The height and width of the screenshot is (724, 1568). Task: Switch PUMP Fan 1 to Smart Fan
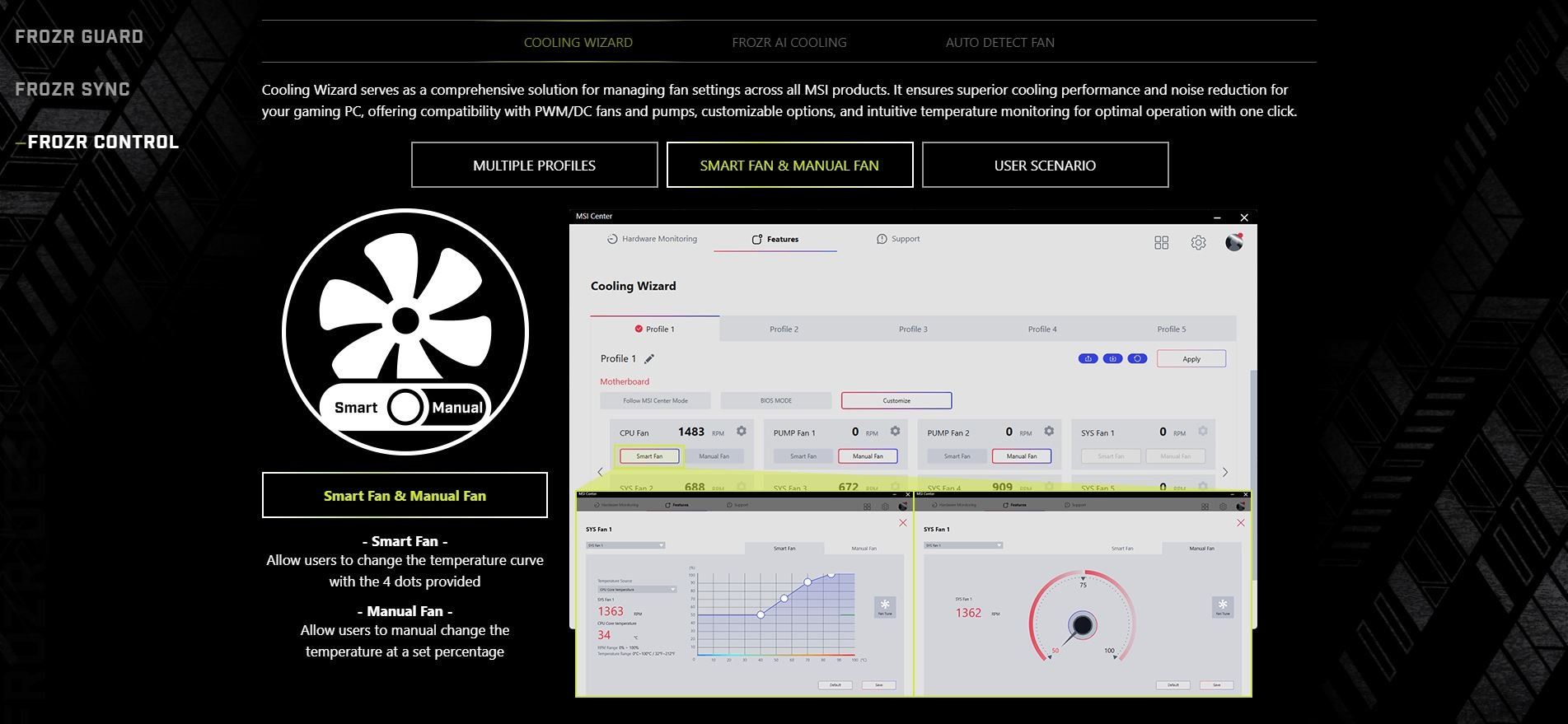coord(803,455)
